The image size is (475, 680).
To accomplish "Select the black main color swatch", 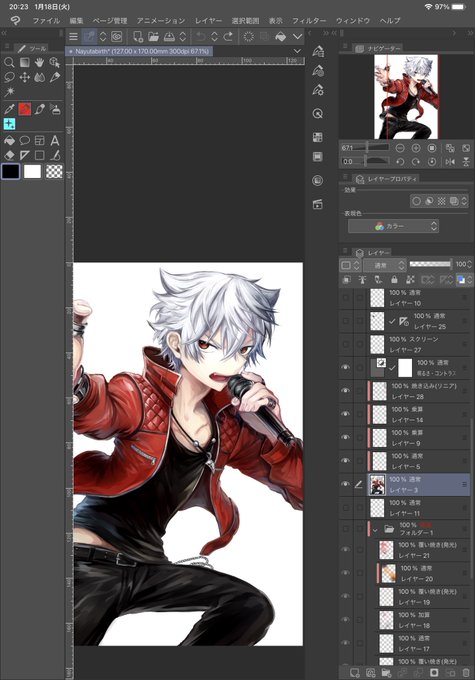I will pyautogui.click(x=11, y=171).
